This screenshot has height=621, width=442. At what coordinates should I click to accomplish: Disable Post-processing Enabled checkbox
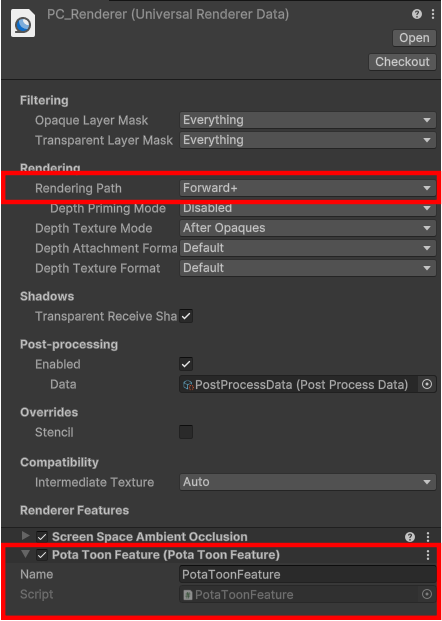point(186,364)
